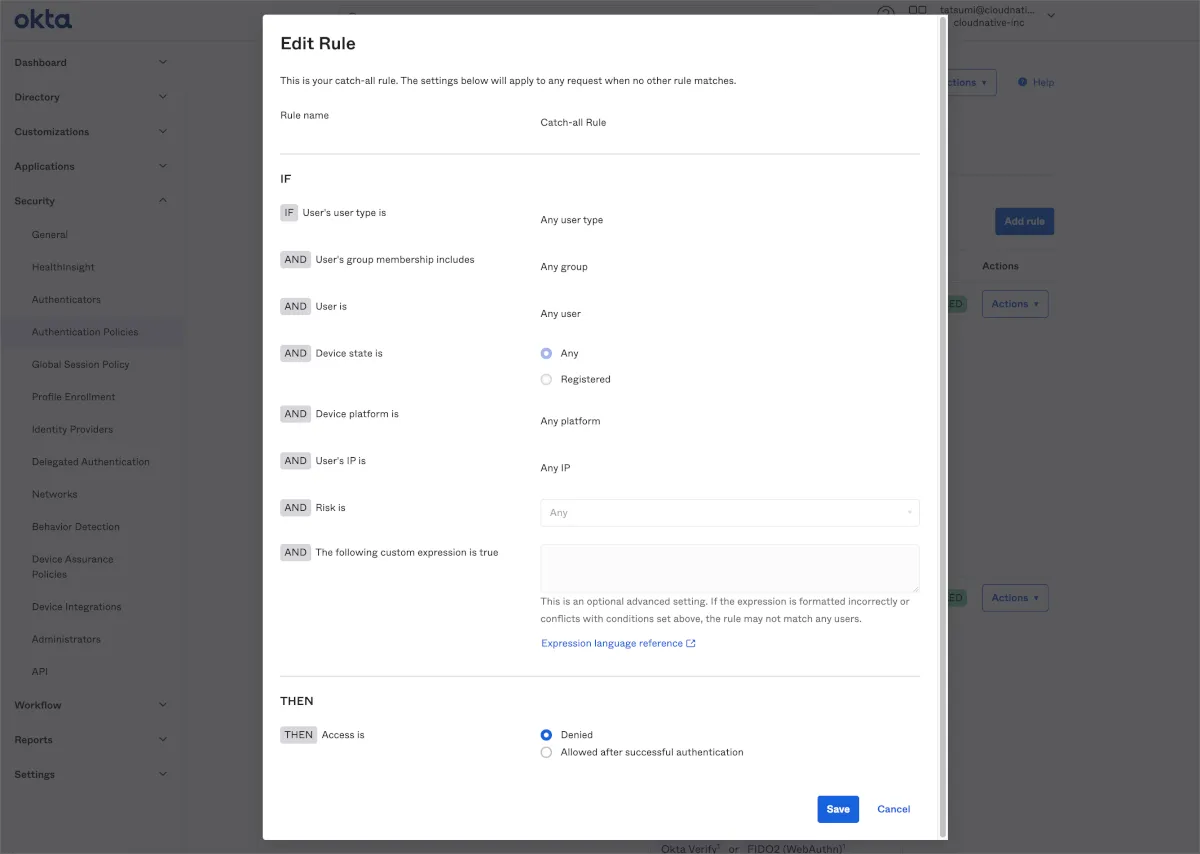Click the Okta logo
The width and height of the screenshot is (1200, 854).
click(43, 19)
